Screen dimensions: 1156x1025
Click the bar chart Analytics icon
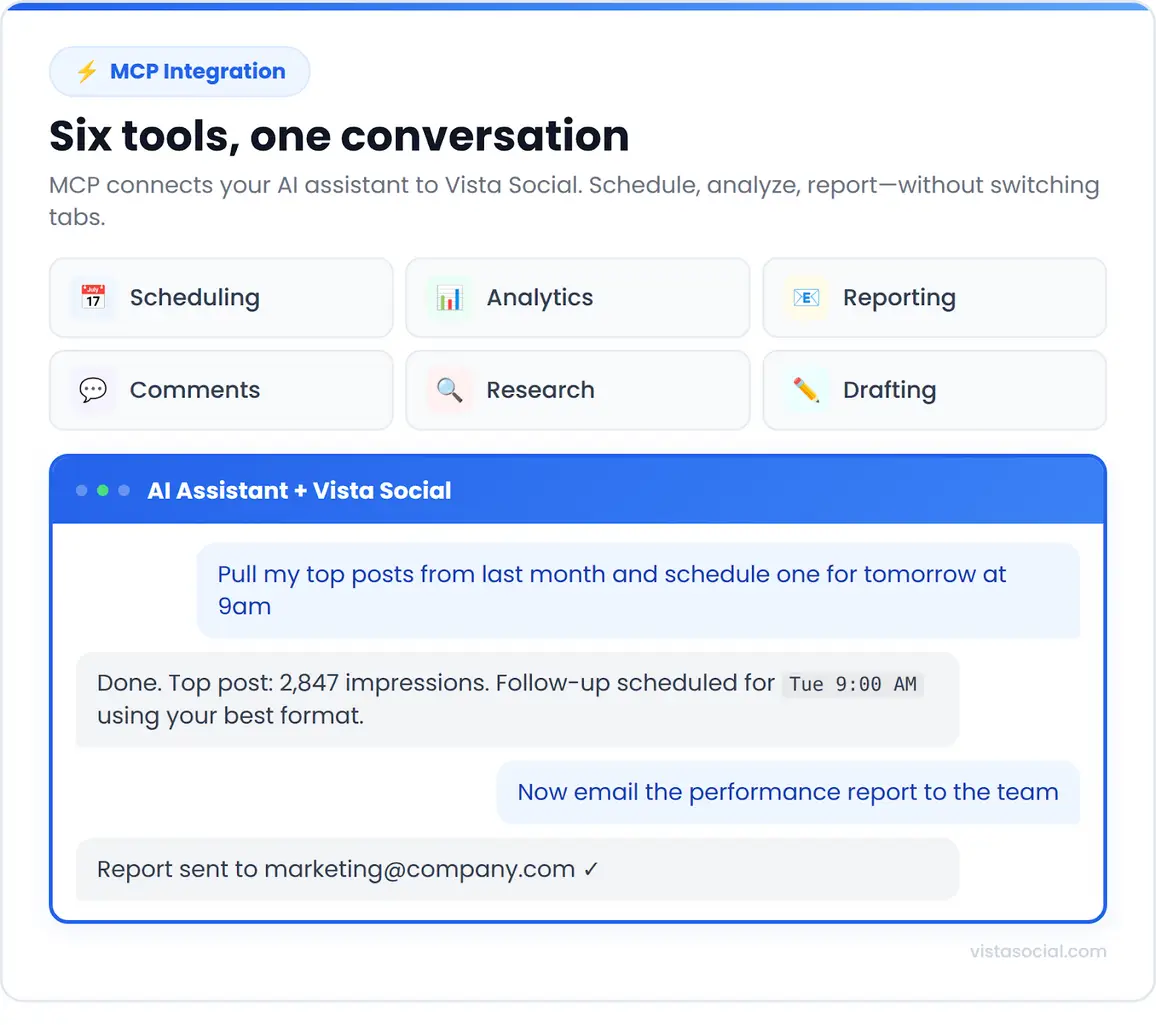[449, 298]
